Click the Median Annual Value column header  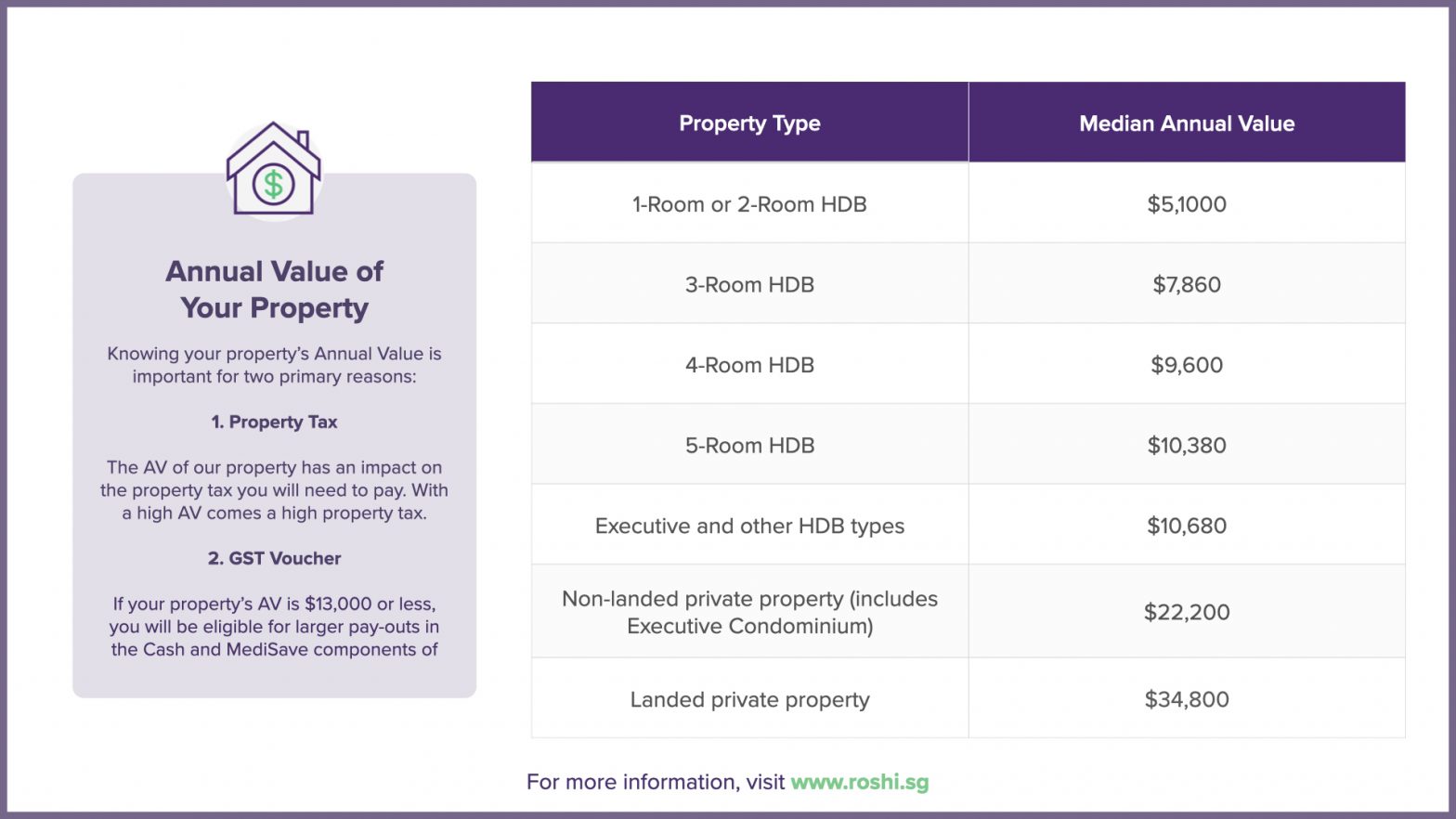tap(1186, 123)
